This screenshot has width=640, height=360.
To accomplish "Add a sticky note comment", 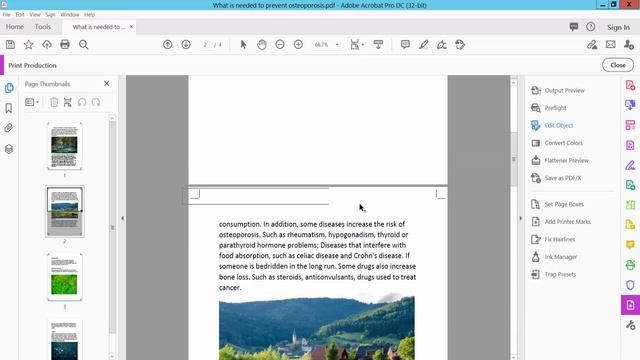I will coord(405,44).
